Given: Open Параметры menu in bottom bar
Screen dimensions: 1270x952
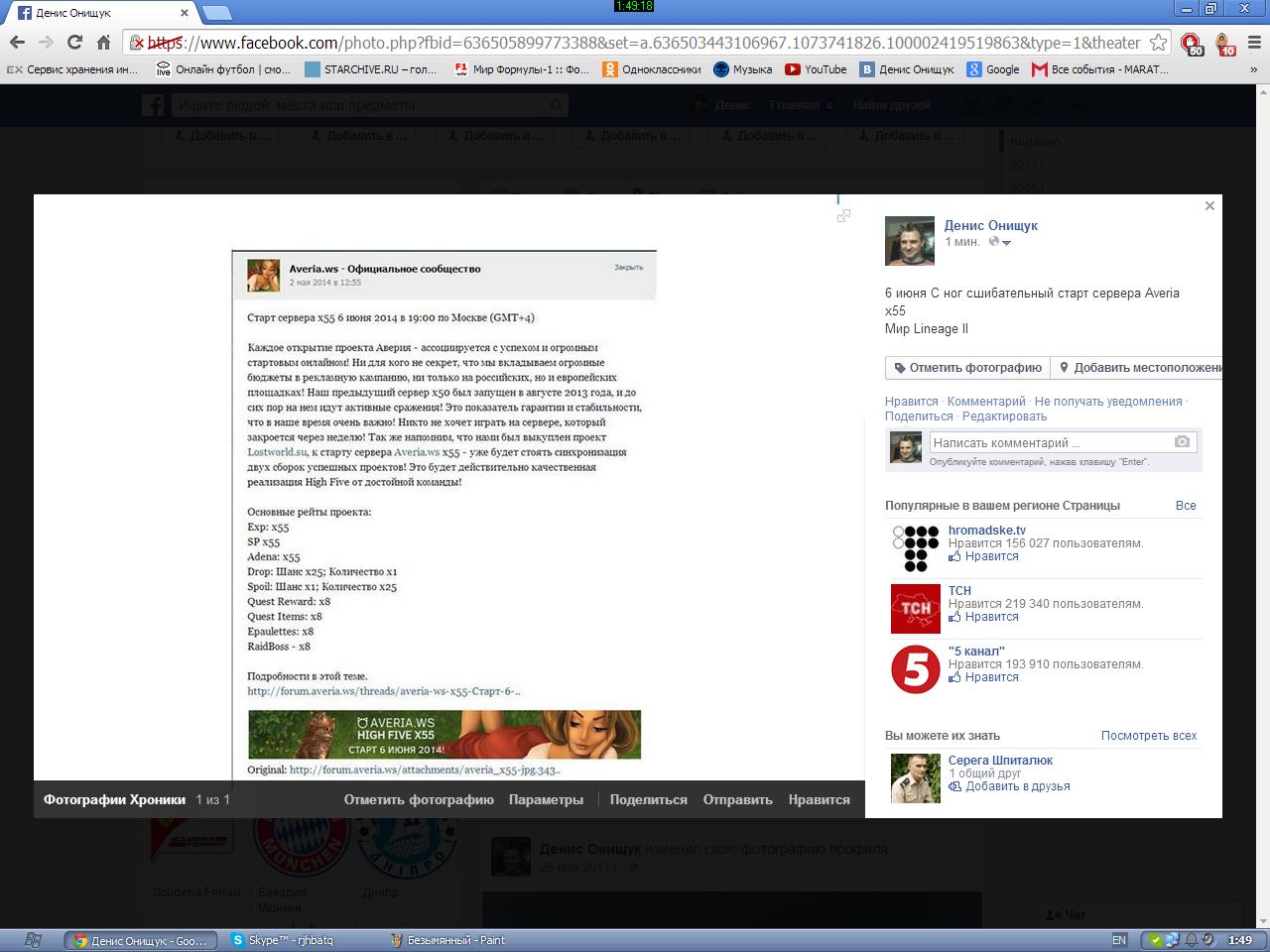Looking at the screenshot, I should pos(546,799).
